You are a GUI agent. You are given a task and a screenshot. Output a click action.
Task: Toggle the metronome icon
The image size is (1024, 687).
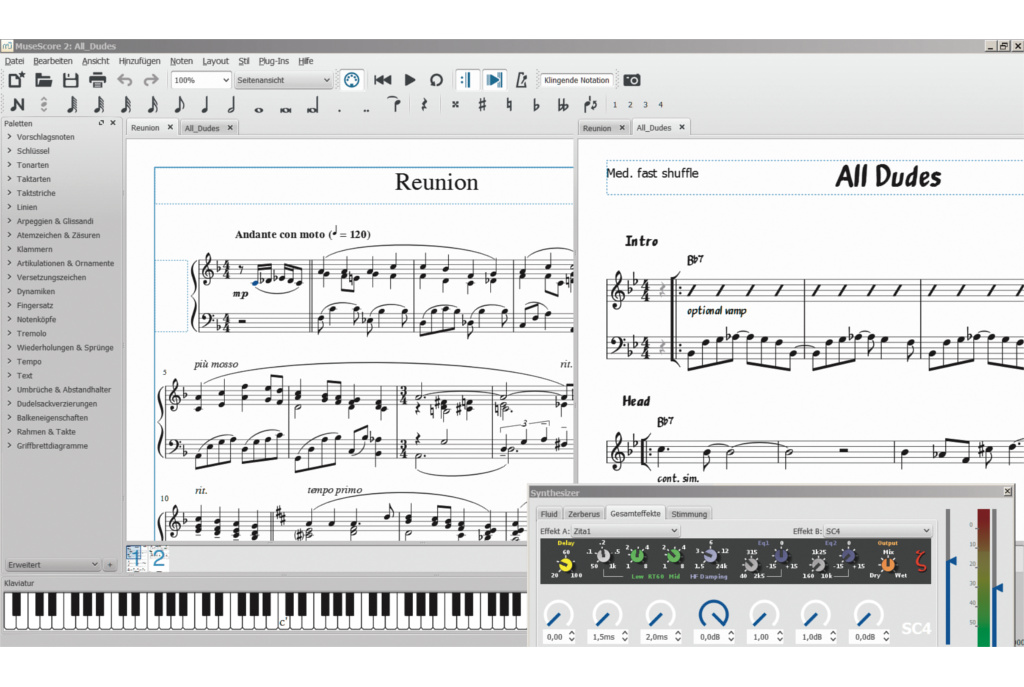pyautogui.click(x=521, y=80)
